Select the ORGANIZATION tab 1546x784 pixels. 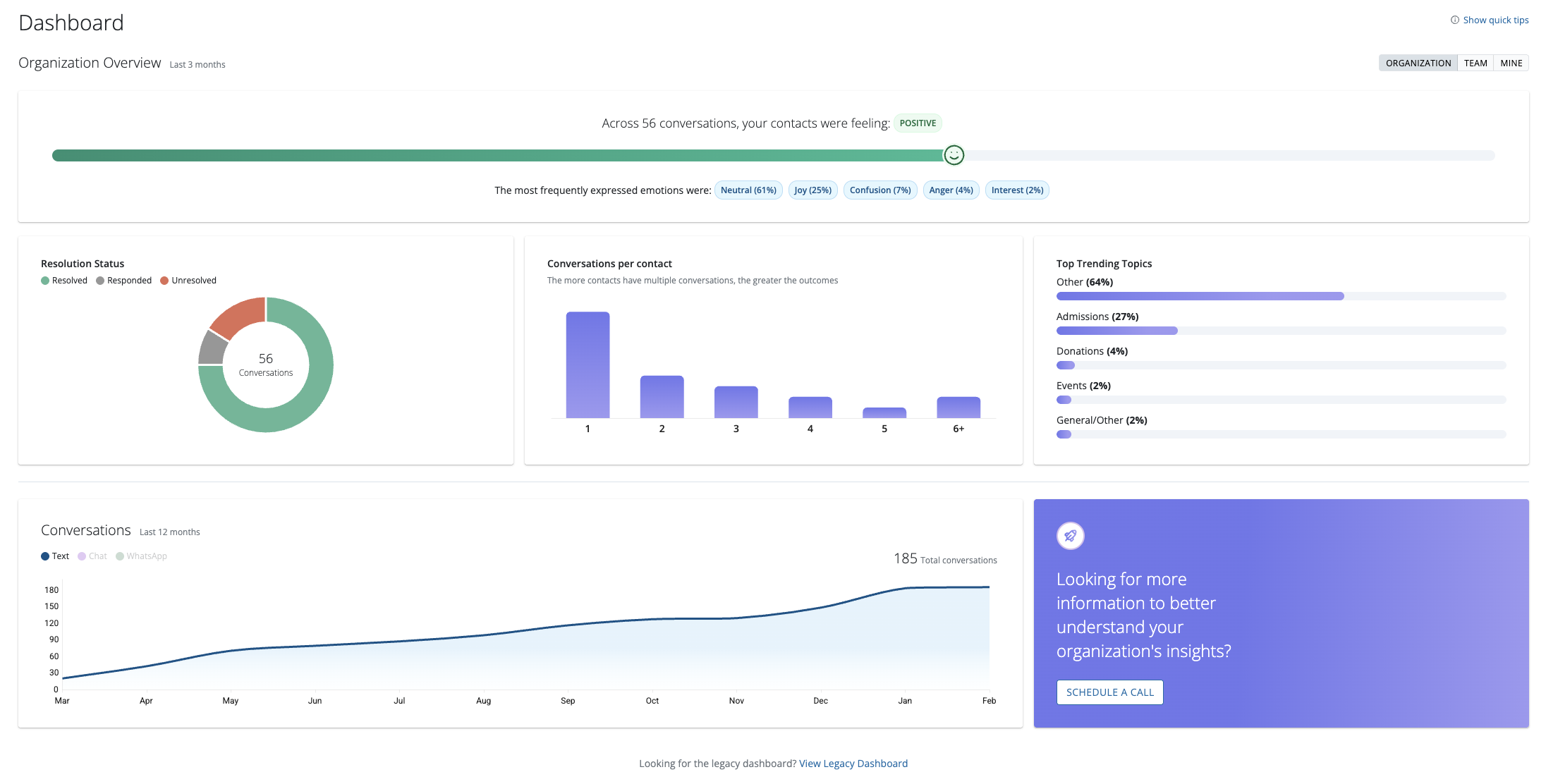[x=1418, y=63]
